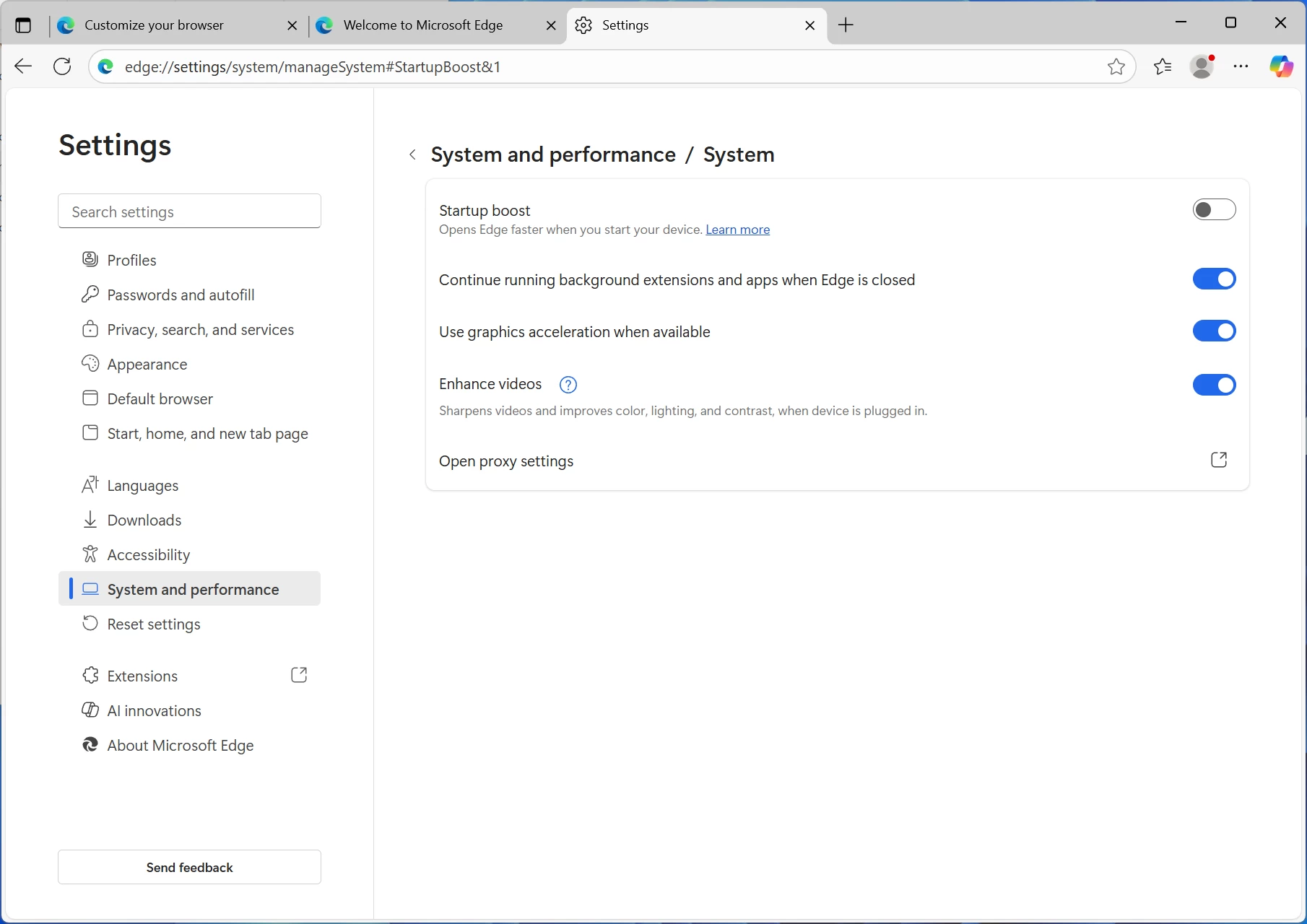Refresh the Settings page
Viewport: 1307px width, 924px height.
(x=63, y=66)
